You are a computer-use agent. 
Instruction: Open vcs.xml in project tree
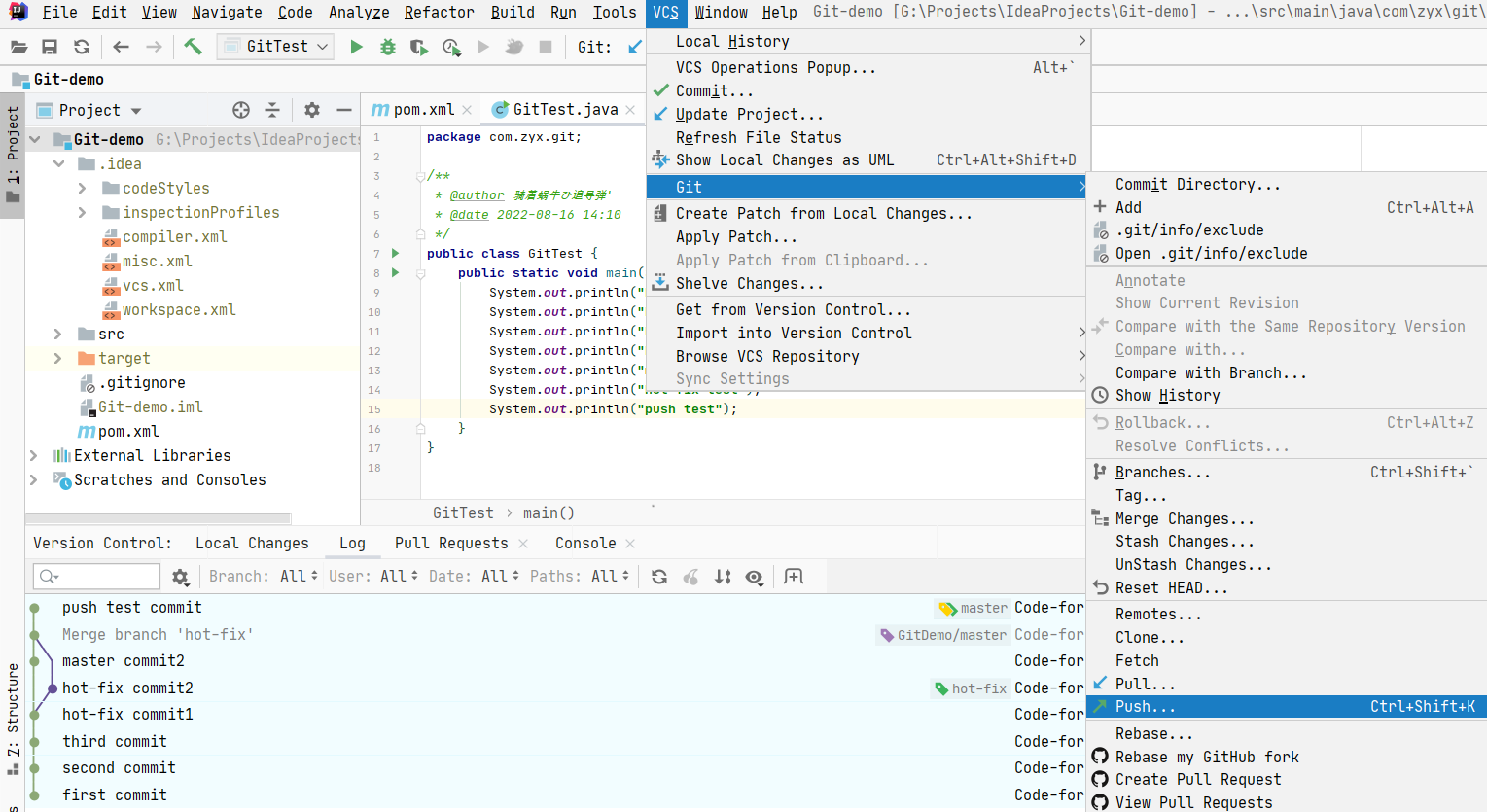coord(153,285)
